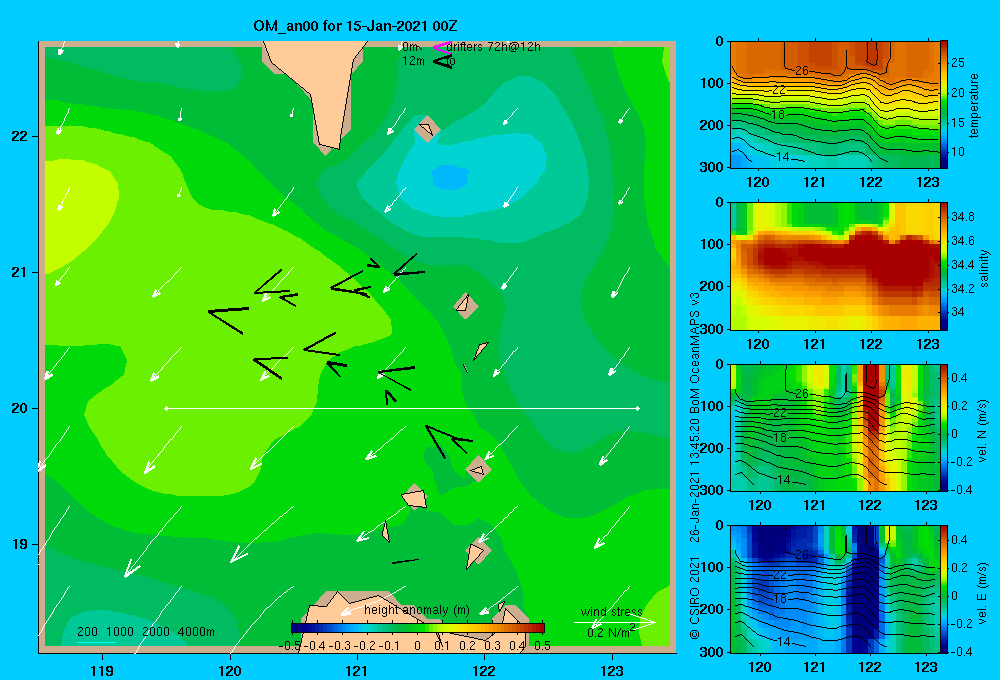Click the "26" contour label in temperature panel
The width and height of the screenshot is (1000, 680).
point(802,71)
